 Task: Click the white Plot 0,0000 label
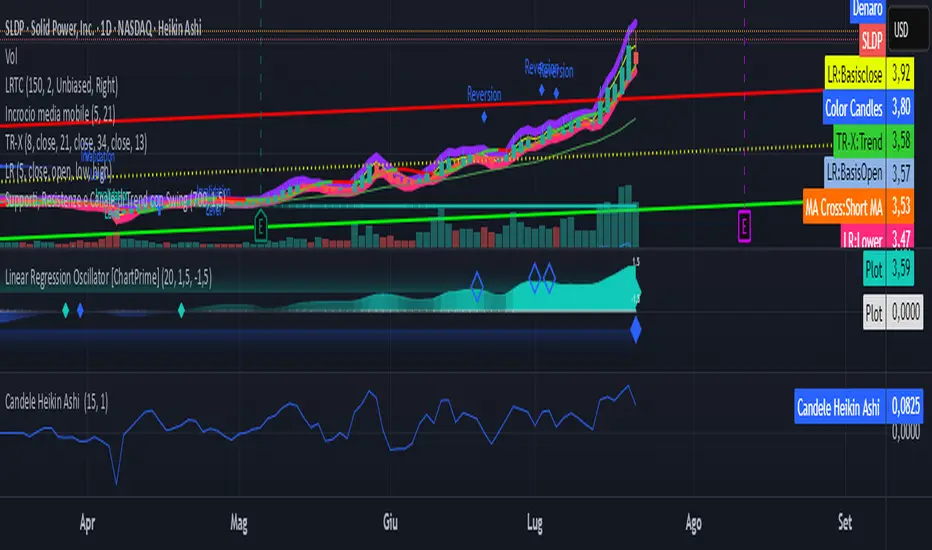(893, 312)
